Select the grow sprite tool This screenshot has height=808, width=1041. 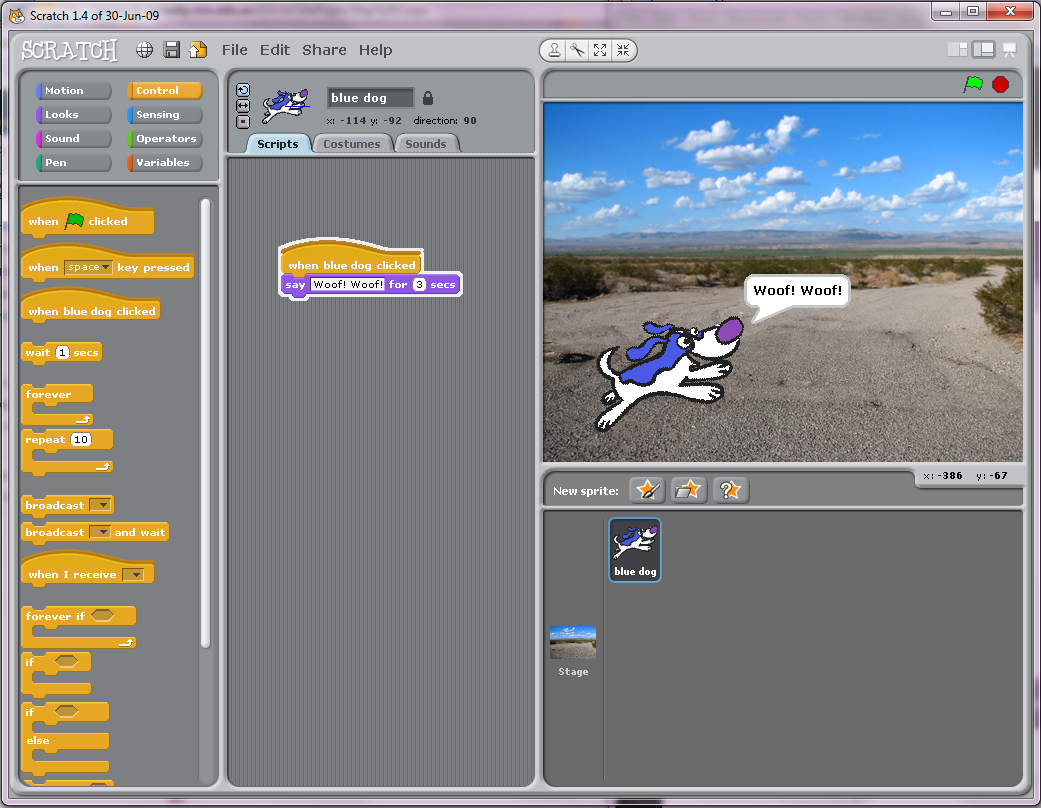(600, 50)
